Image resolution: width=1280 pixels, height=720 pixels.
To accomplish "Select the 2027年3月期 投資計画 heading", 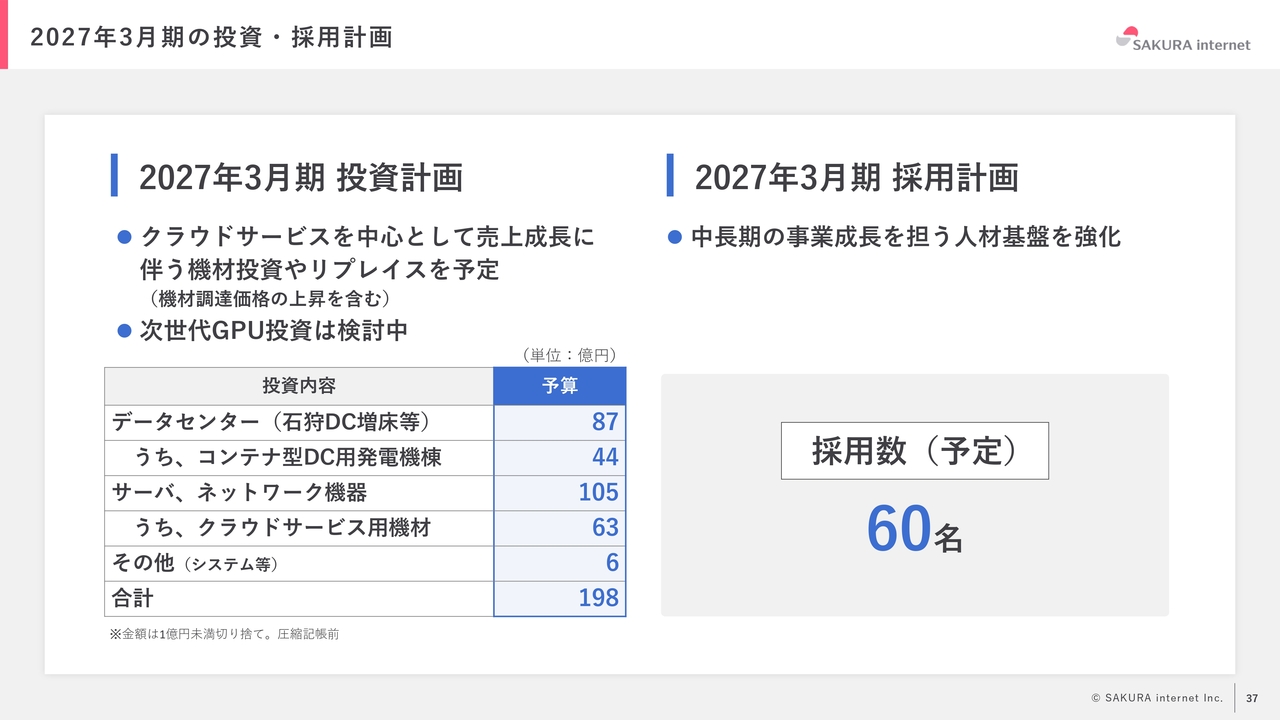I will coord(301,177).
